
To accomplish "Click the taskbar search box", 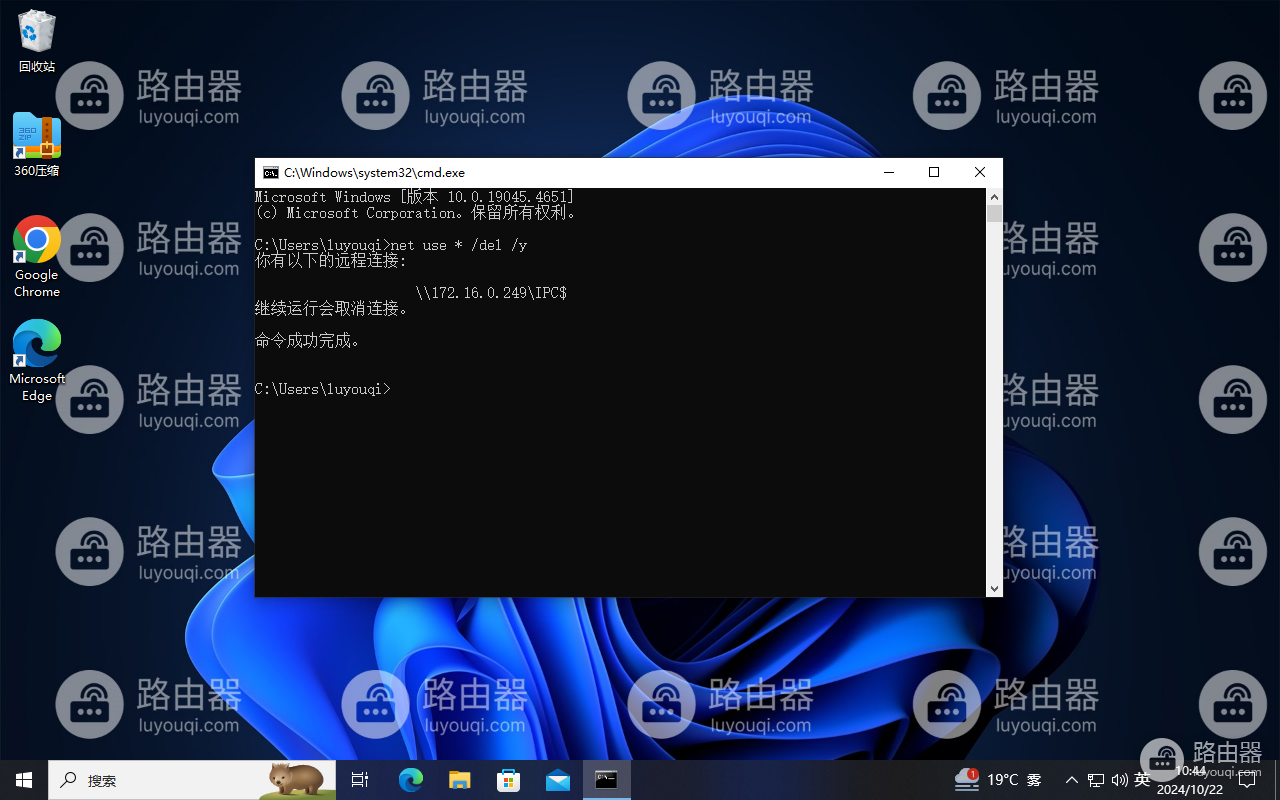I will (x=192, y=780).
